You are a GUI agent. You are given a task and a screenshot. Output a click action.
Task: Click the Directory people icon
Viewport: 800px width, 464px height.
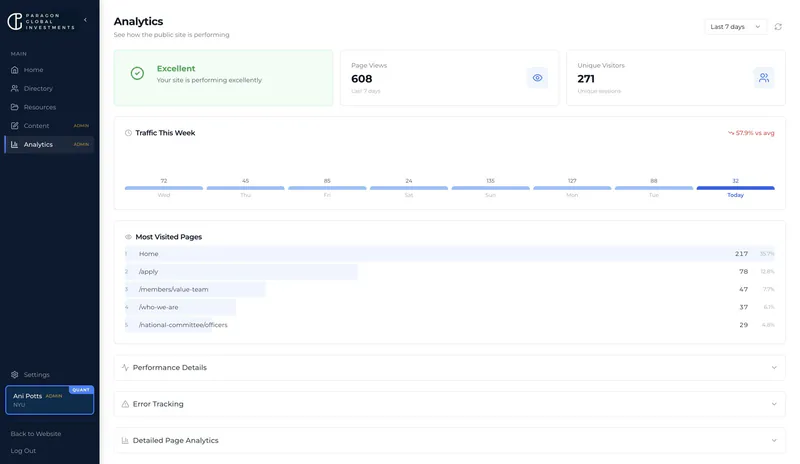15,88
